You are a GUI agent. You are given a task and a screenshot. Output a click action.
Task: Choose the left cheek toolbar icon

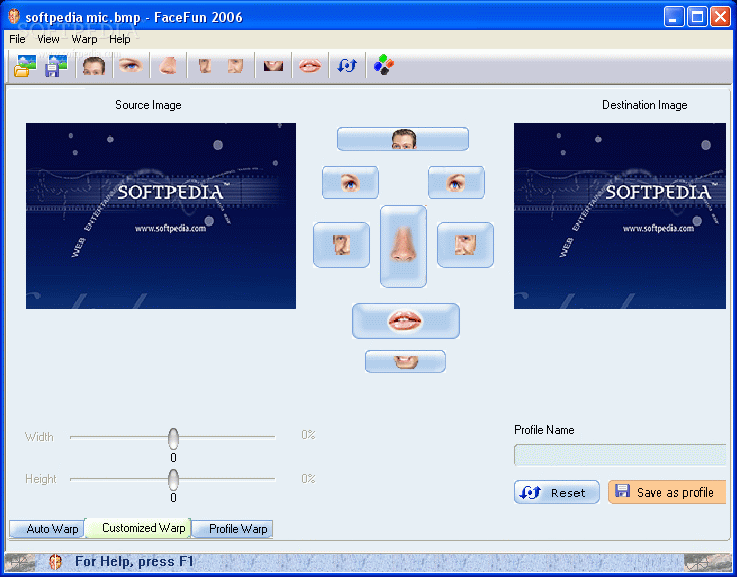pyautogui.click(x=204, y=66)
